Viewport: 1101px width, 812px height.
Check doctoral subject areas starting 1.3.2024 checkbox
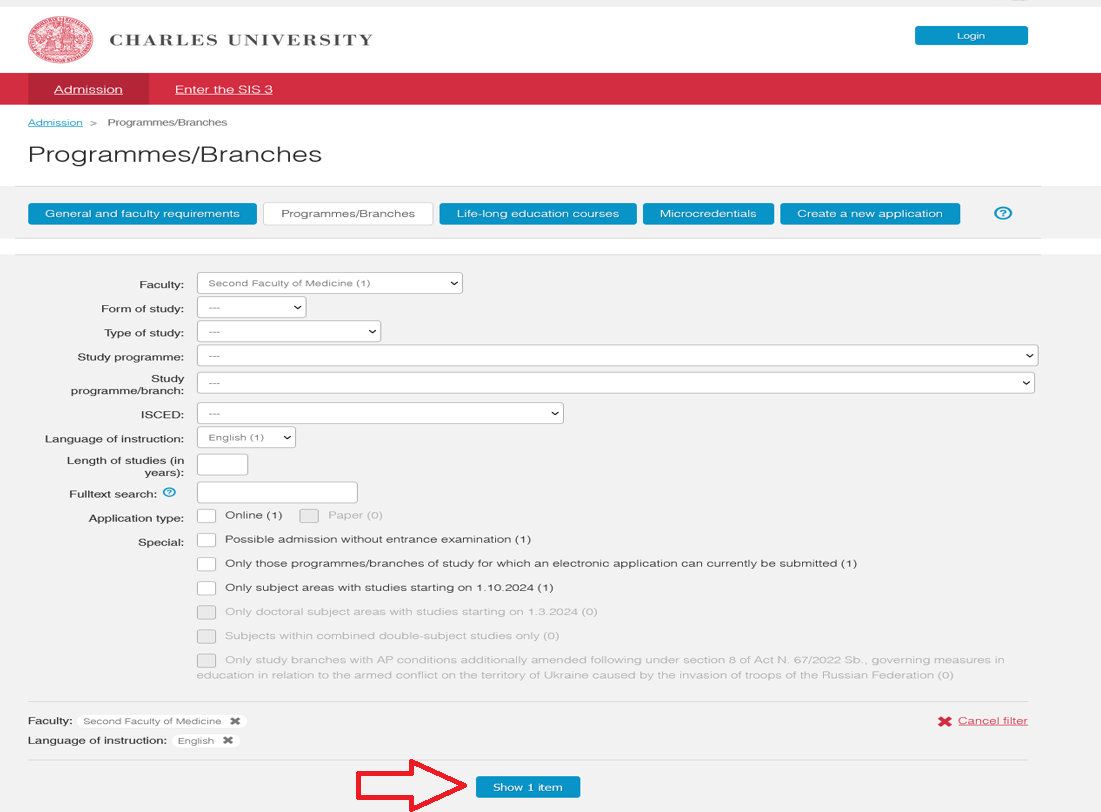[206, 612]
